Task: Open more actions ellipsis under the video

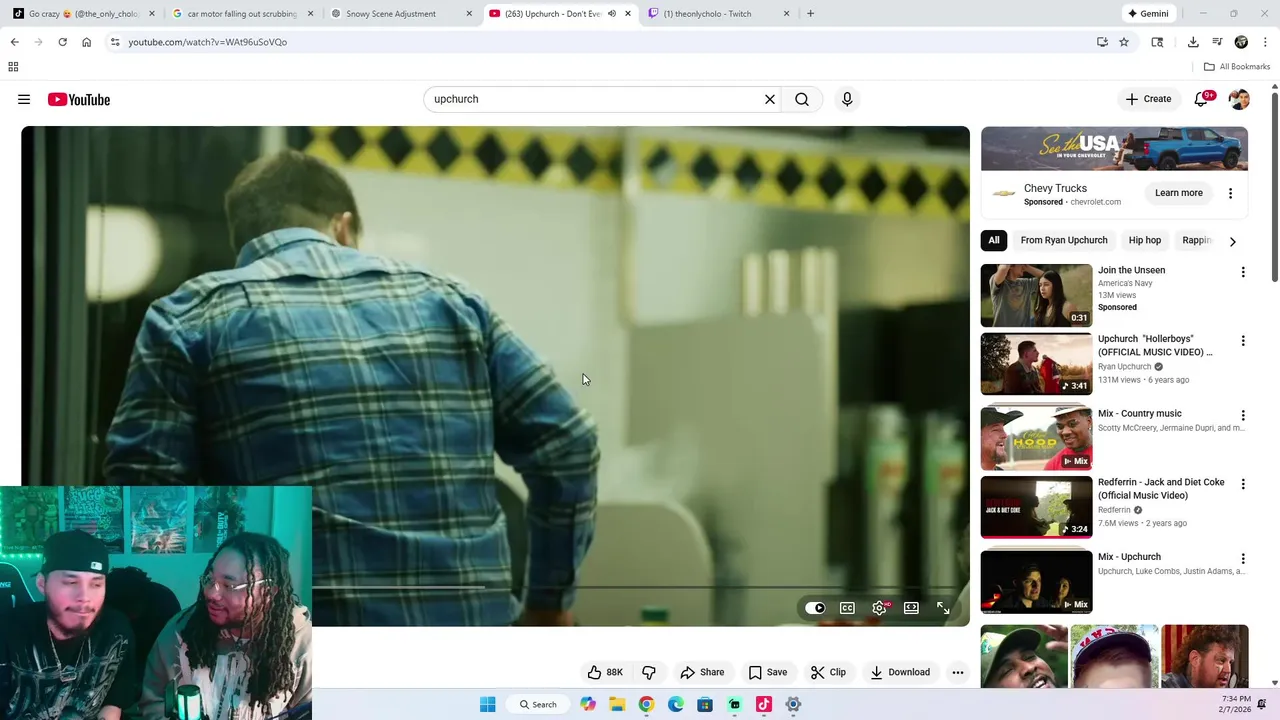Action: point(958,672)
